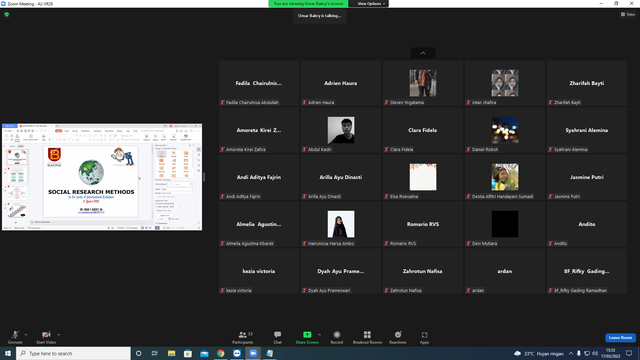Image resolution: width=640 pixels, height=360 pixels.
Task: Select Zharifah Bayti's video tile
Action: pyautogui.click(x=587, y=83)
